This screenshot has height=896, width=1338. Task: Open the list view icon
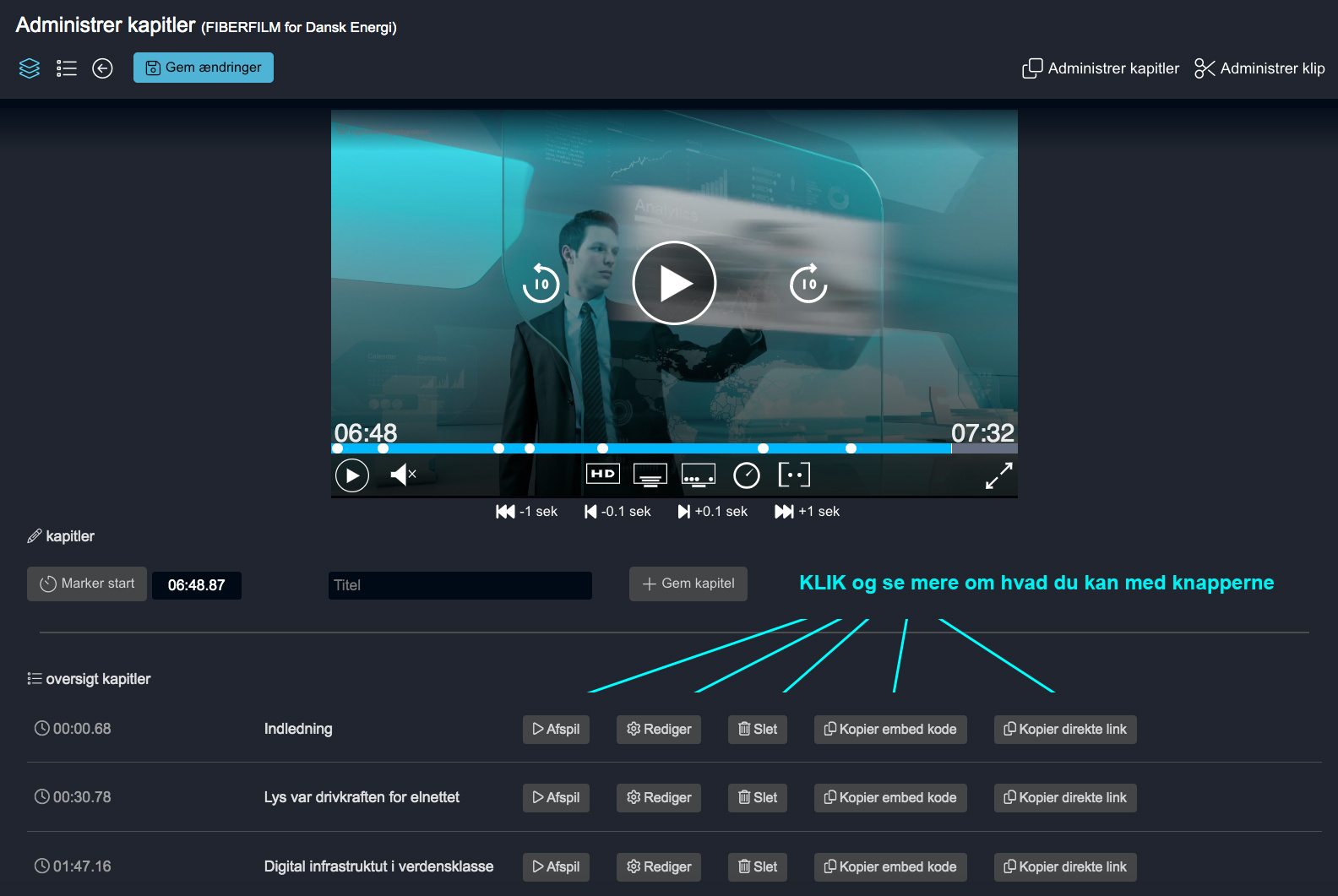coord(66,68)
